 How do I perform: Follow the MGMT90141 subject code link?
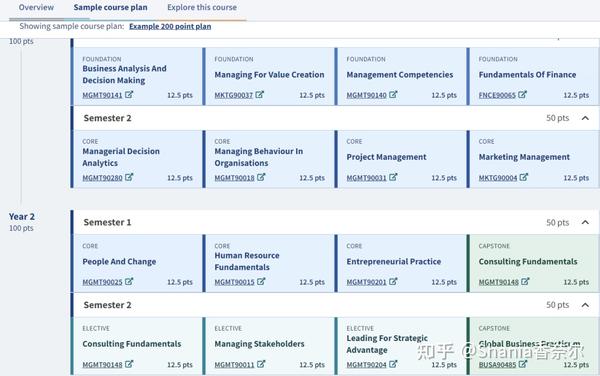coord(102,95)
